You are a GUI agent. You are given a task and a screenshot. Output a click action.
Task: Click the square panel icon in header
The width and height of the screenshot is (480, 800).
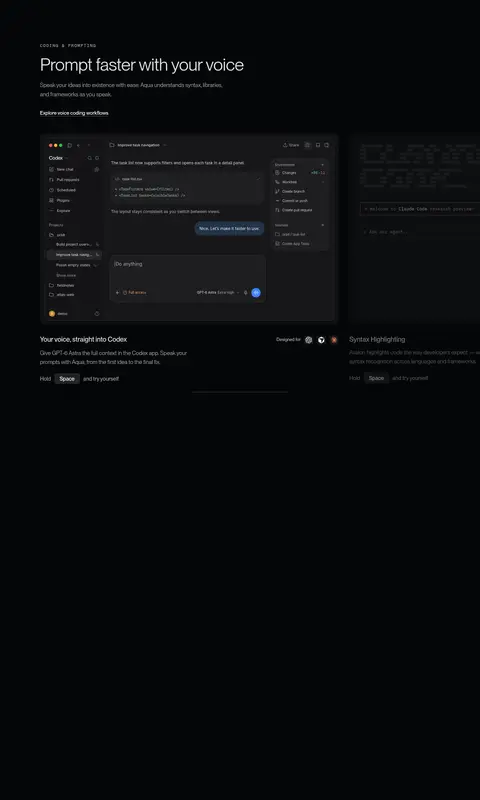[318, 145]
